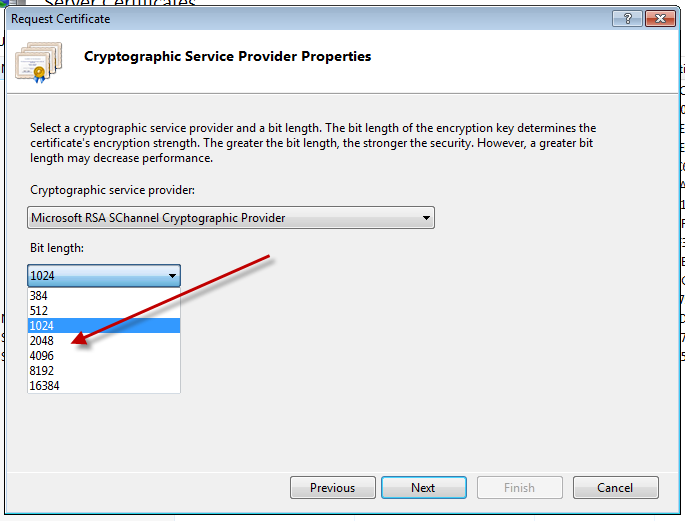The image size is (685, 521).
Task: Click the disabled Finish button
Action: pos(519,488)
